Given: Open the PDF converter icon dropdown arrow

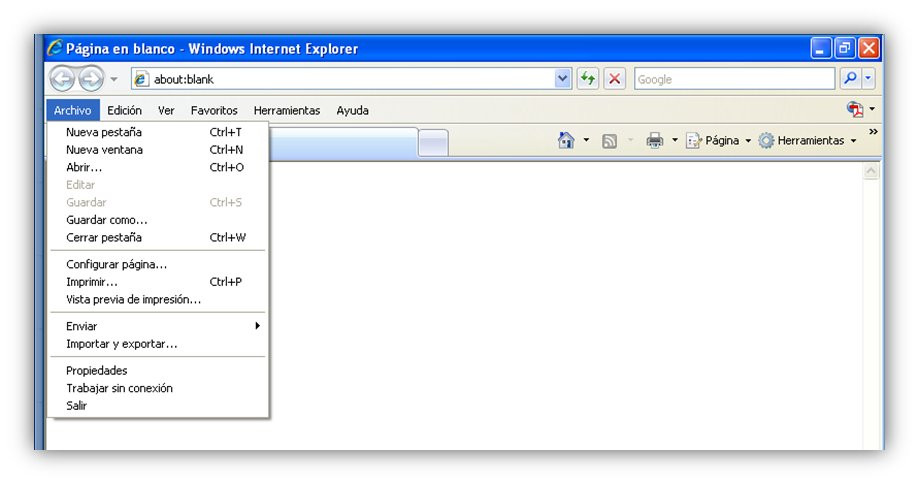Looking at the screenshot, I should [x=872, y=109].
